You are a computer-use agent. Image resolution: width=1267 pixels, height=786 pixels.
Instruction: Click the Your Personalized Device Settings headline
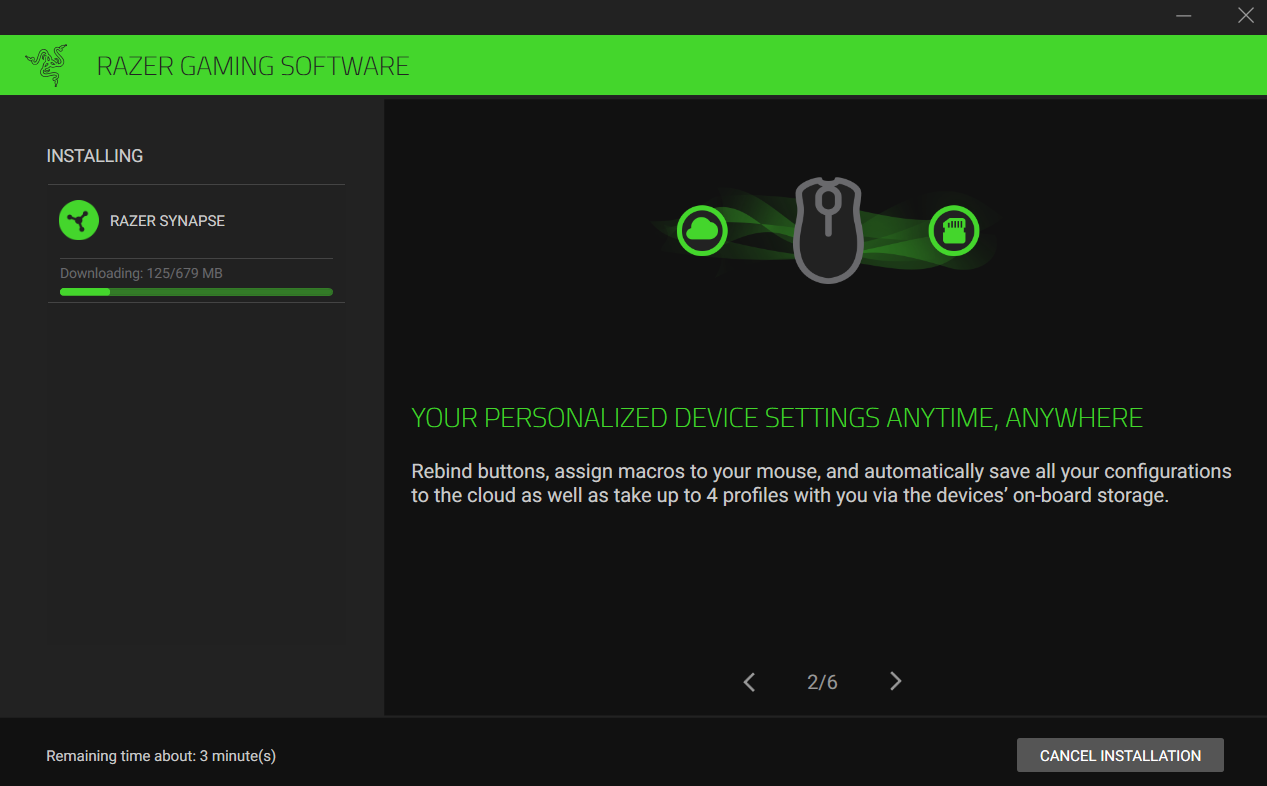(777, 418)
